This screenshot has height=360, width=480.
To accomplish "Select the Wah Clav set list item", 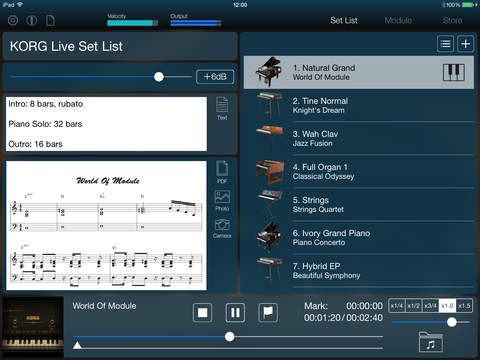I will pos(359,139).
